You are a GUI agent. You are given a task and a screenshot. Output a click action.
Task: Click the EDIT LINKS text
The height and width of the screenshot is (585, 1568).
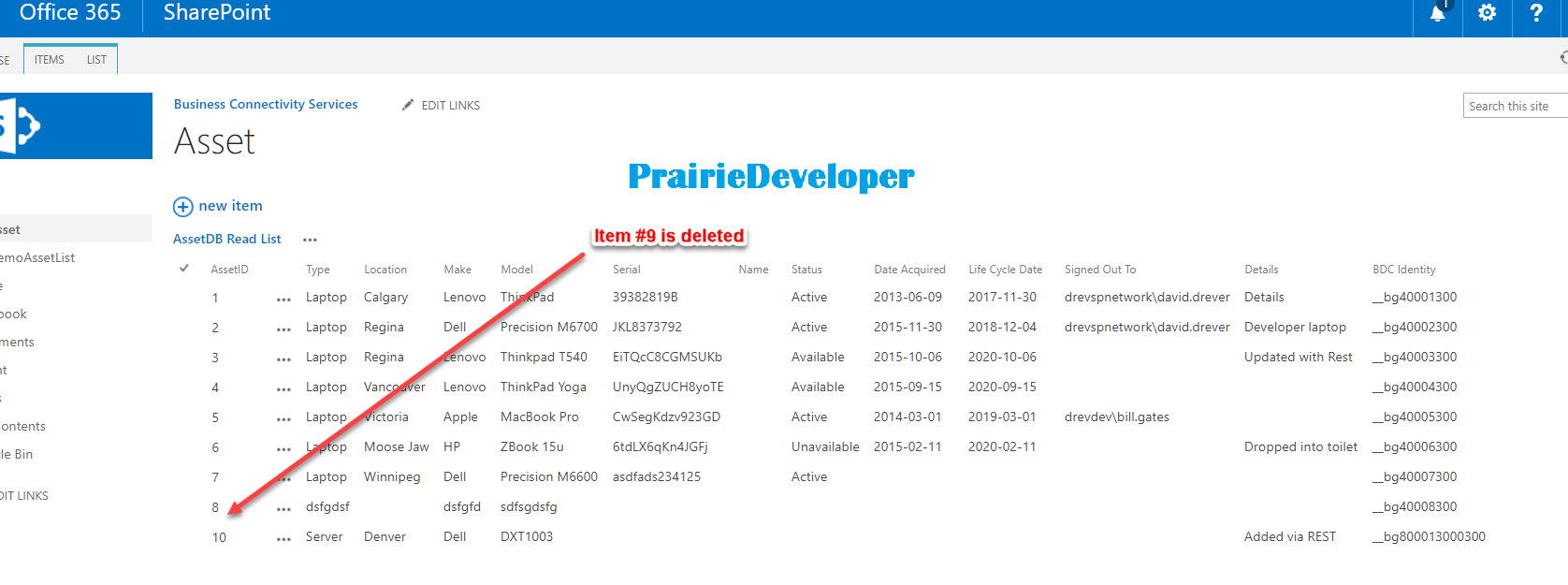point(451,106)
